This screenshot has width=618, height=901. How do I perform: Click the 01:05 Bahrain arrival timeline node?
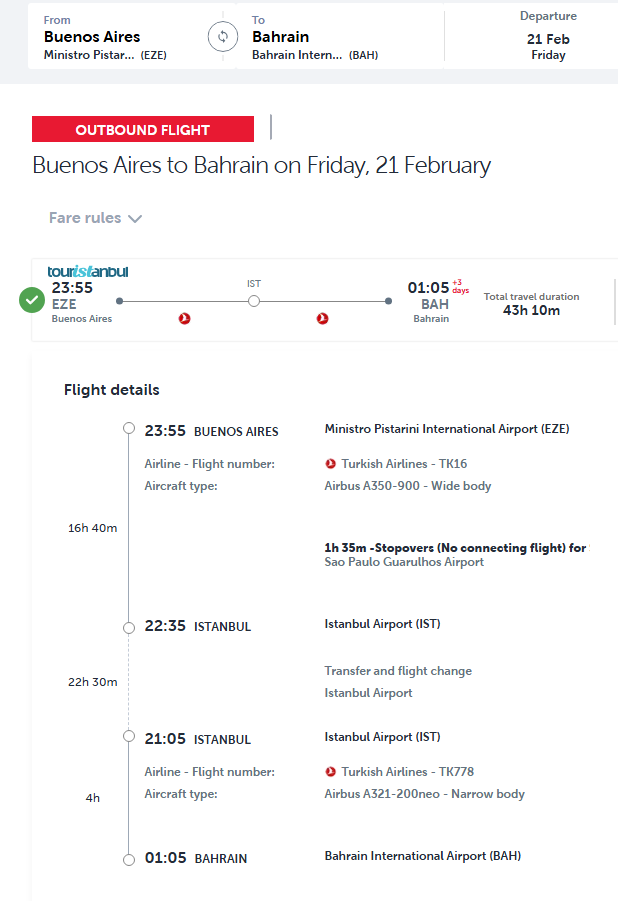tap(129, 859)
